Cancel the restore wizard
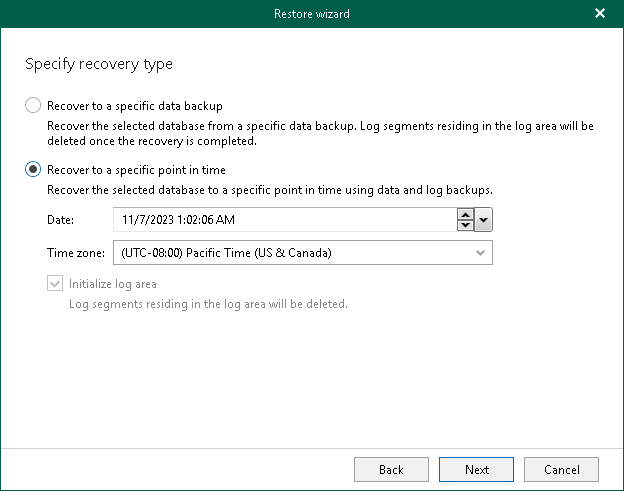This screenshot has width=624, height=491. tap(561, 469)
